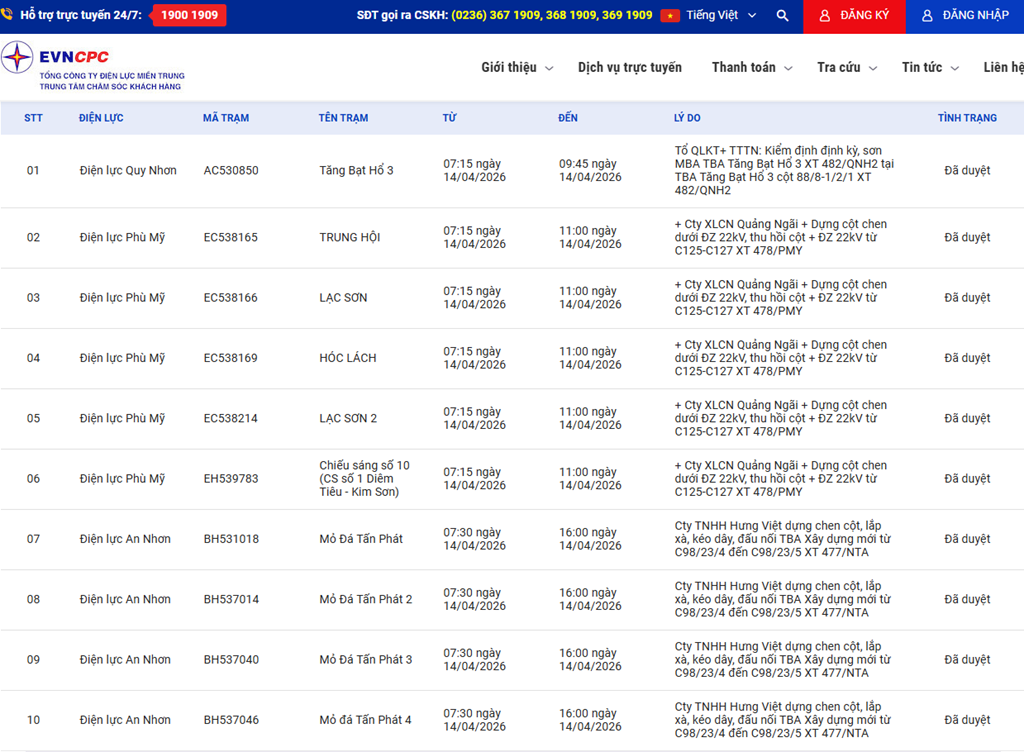The width and height of the screenshot is (1024, 752).
Task: Expand the Thanh toán menu
Action: tap(752, 68)
